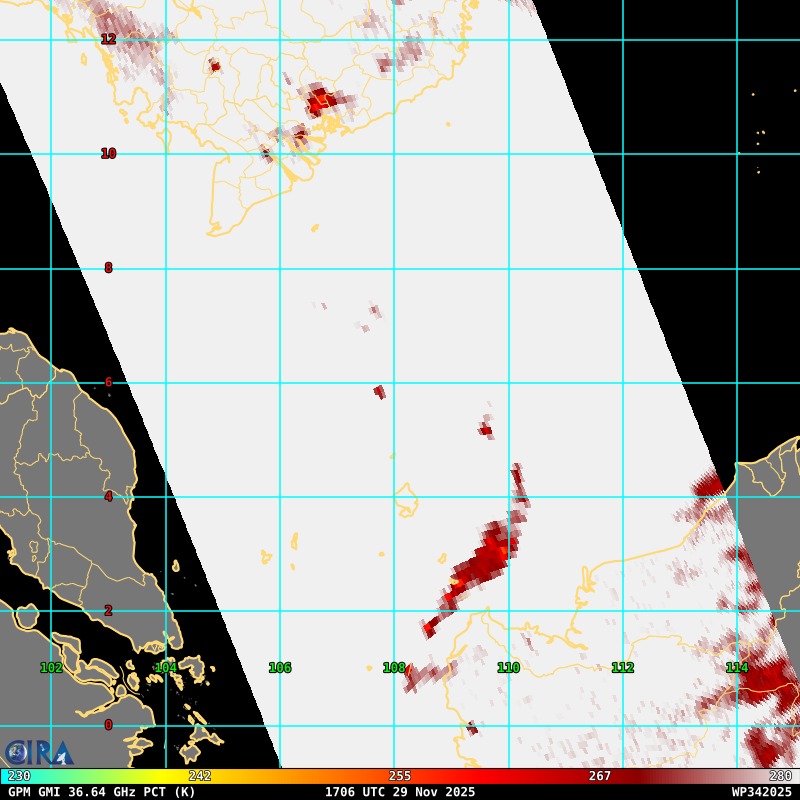Click latitude label 2
Screen dimensions: 800x800
tap(108, 611)
